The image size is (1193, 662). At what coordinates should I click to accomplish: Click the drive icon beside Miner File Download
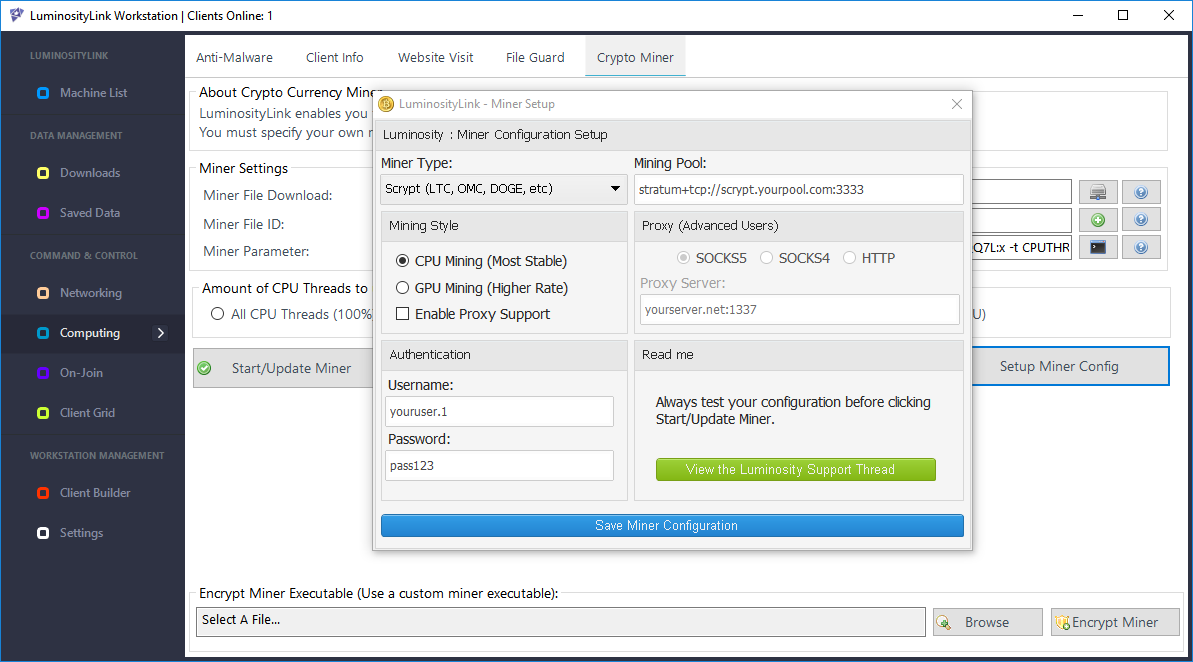coord(1098,192)
